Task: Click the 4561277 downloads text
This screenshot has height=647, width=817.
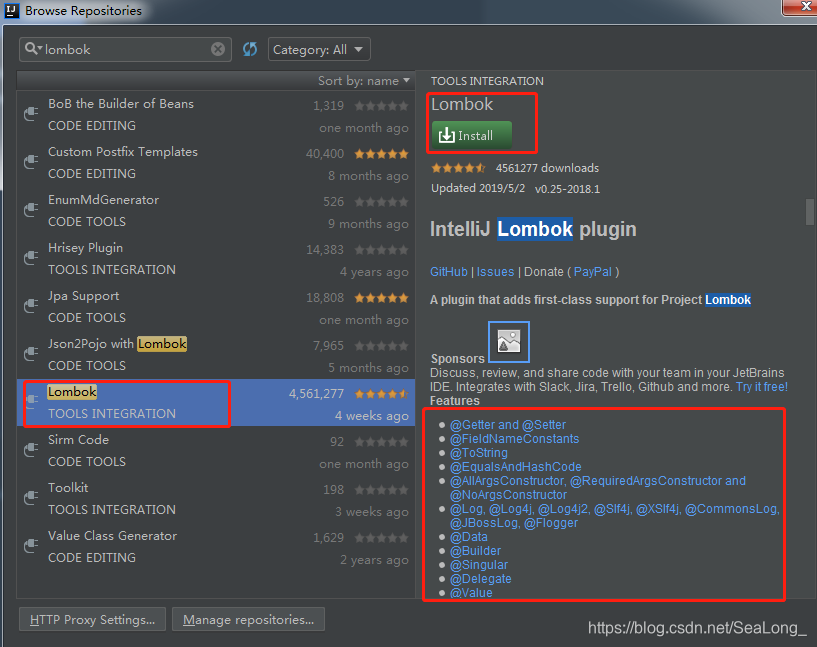Action: [x=547, y=168]
